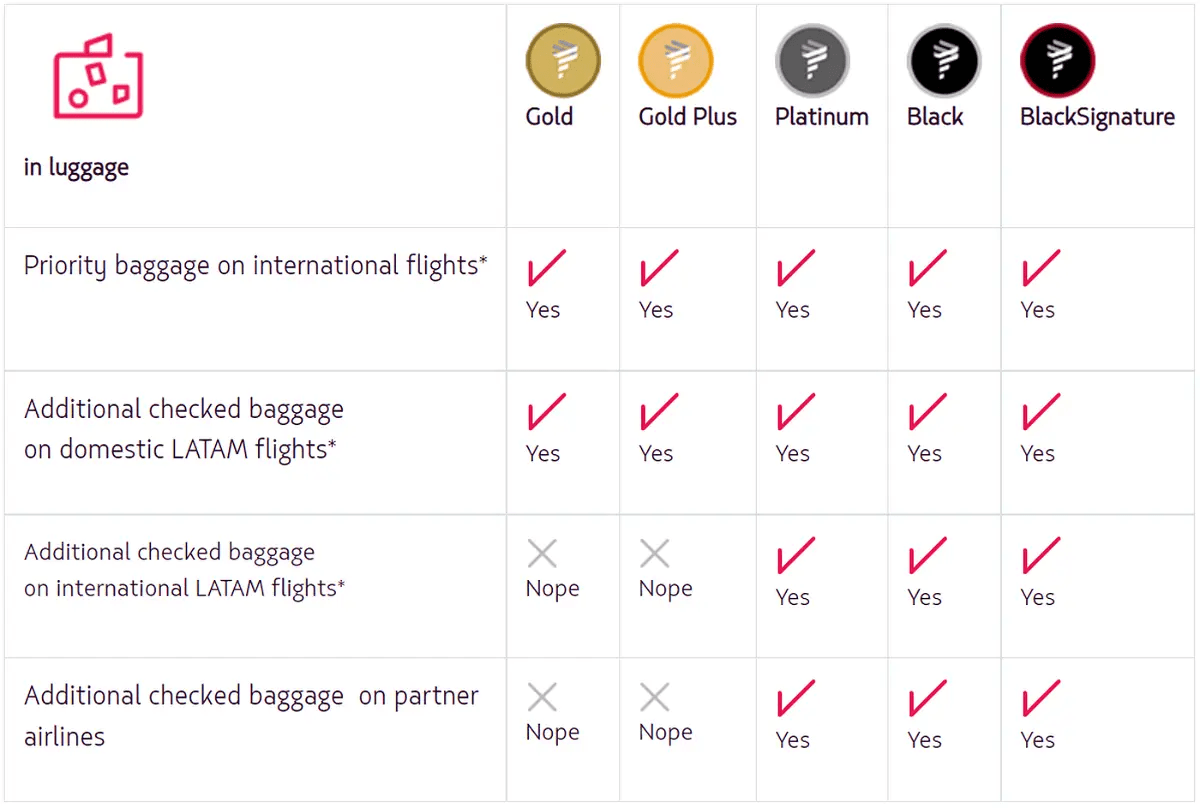Select 'Additional checked baggage on domestic LATAM flights' text
Viewport: 1200px width, 808px height.
[183, 429]
